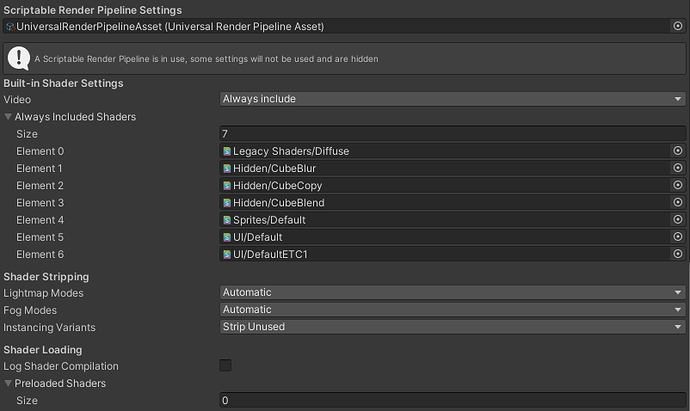Click the Always Included Shaders Size field

point(451,134)
